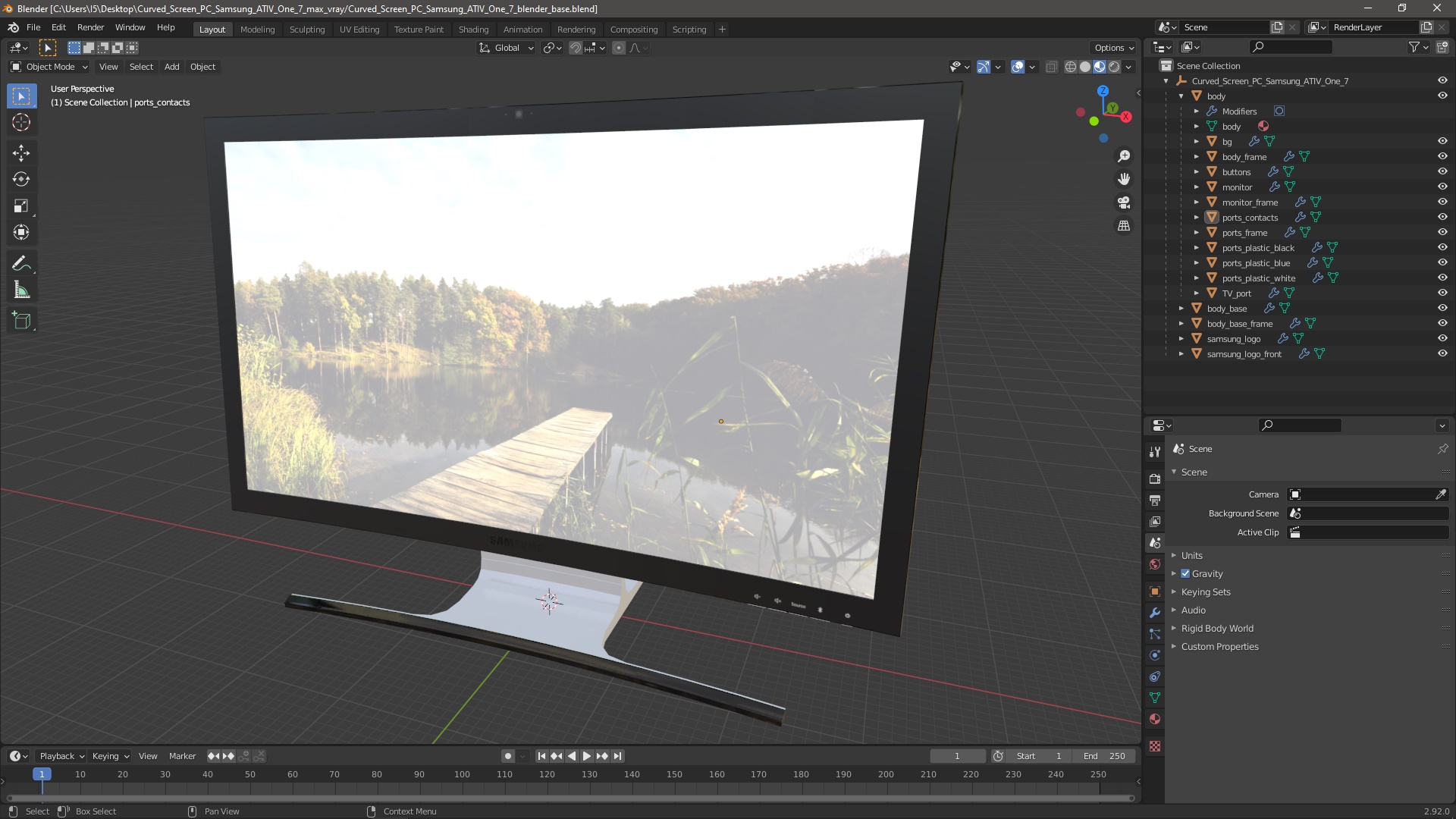
Task: Open the Material properties tab
Action: (x=1155, y=719)
